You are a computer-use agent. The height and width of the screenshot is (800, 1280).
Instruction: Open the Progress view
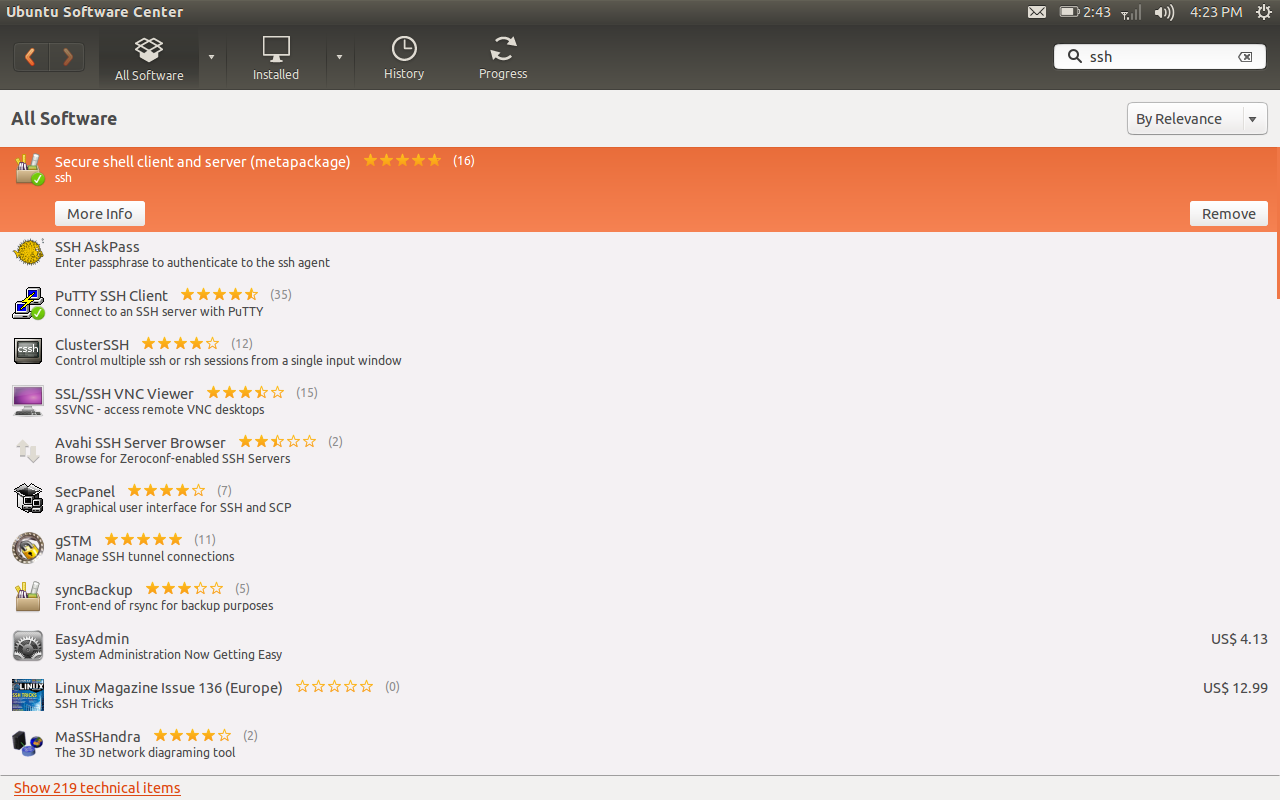(x=503, y=59)
